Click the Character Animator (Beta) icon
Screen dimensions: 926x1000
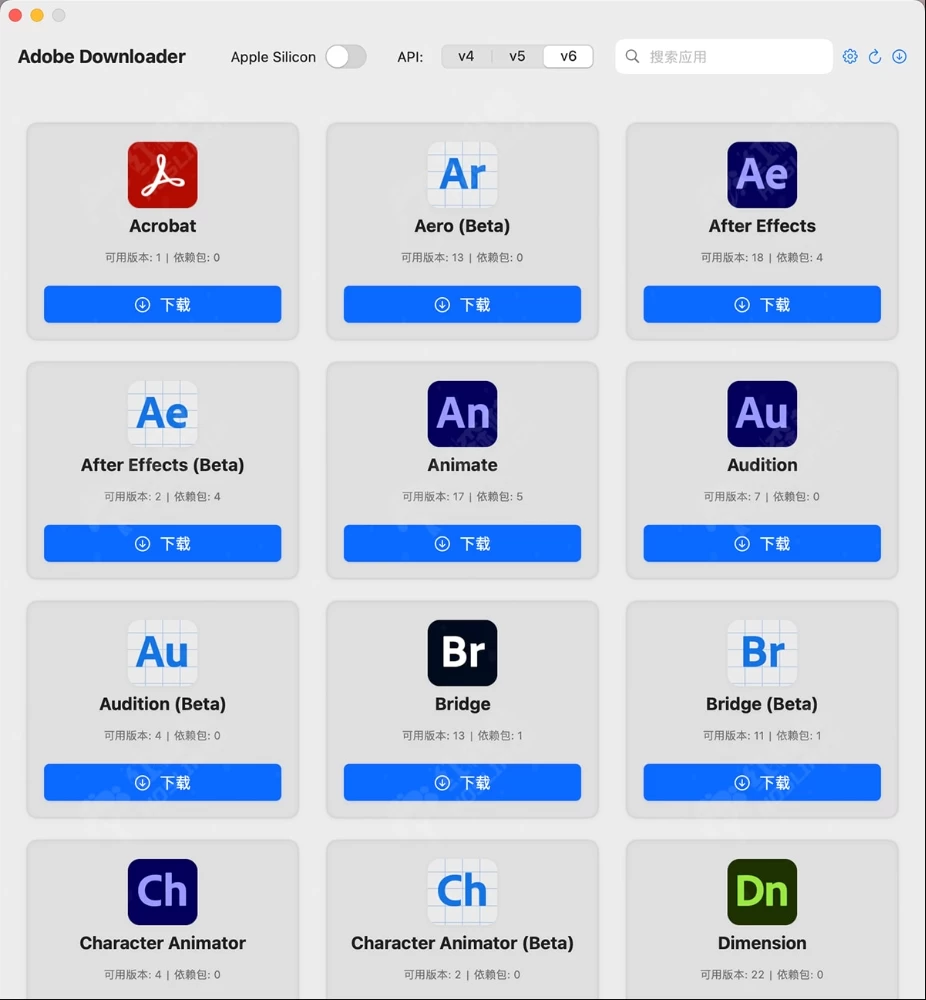point(462,892)
